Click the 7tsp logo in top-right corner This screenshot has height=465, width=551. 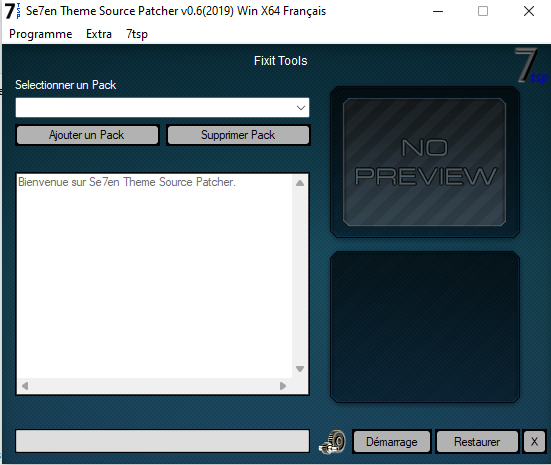(x=531, y=66)
